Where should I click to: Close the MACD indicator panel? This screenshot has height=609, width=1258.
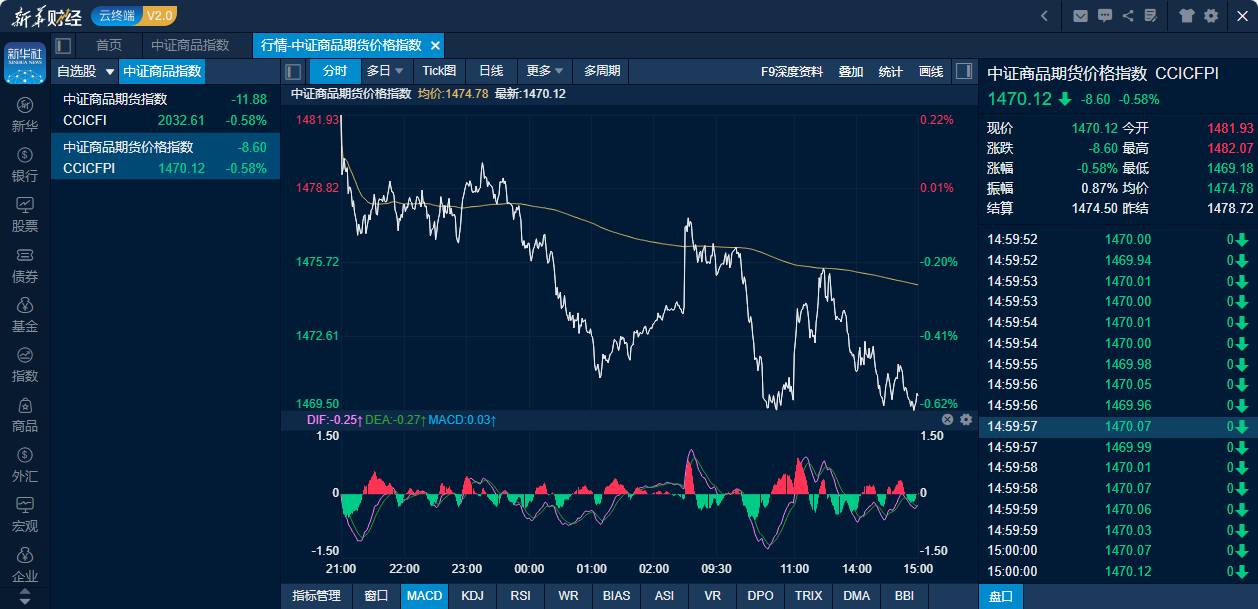[x=947, y=420]
